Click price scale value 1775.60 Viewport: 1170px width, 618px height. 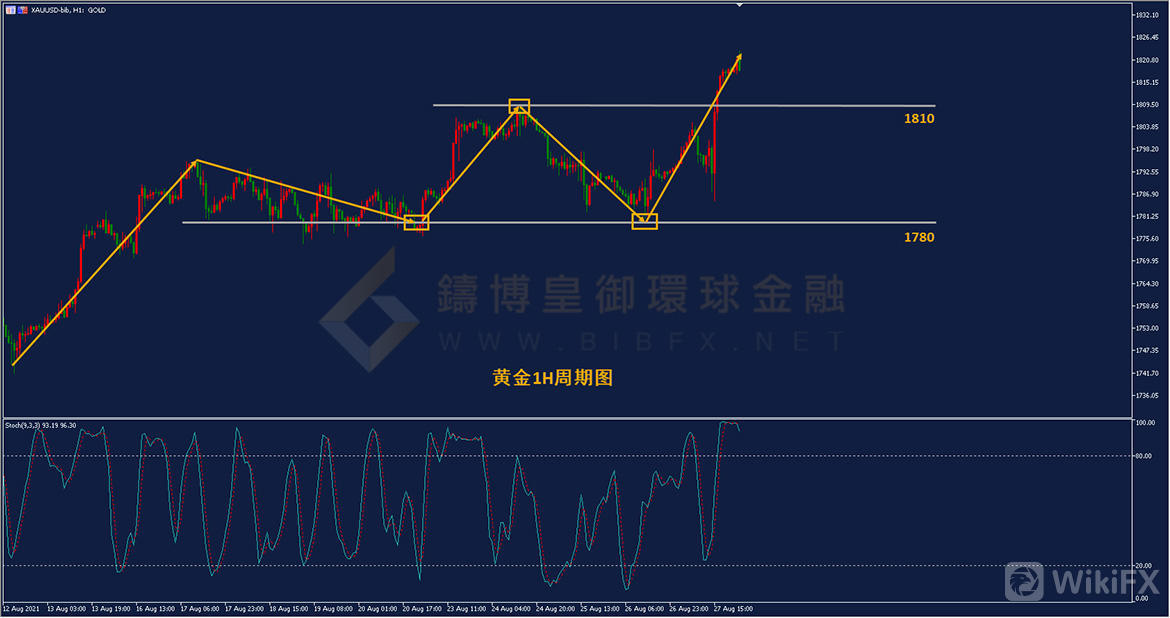(1146, 239)
